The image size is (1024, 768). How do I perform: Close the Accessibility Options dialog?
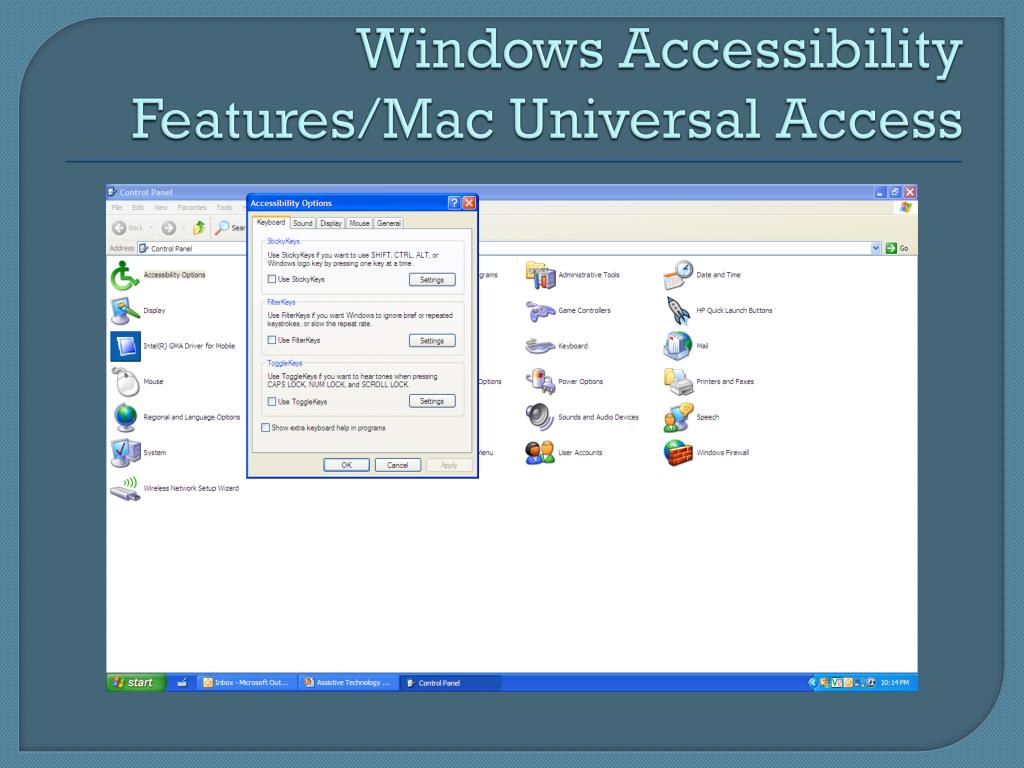pos(469,203)
